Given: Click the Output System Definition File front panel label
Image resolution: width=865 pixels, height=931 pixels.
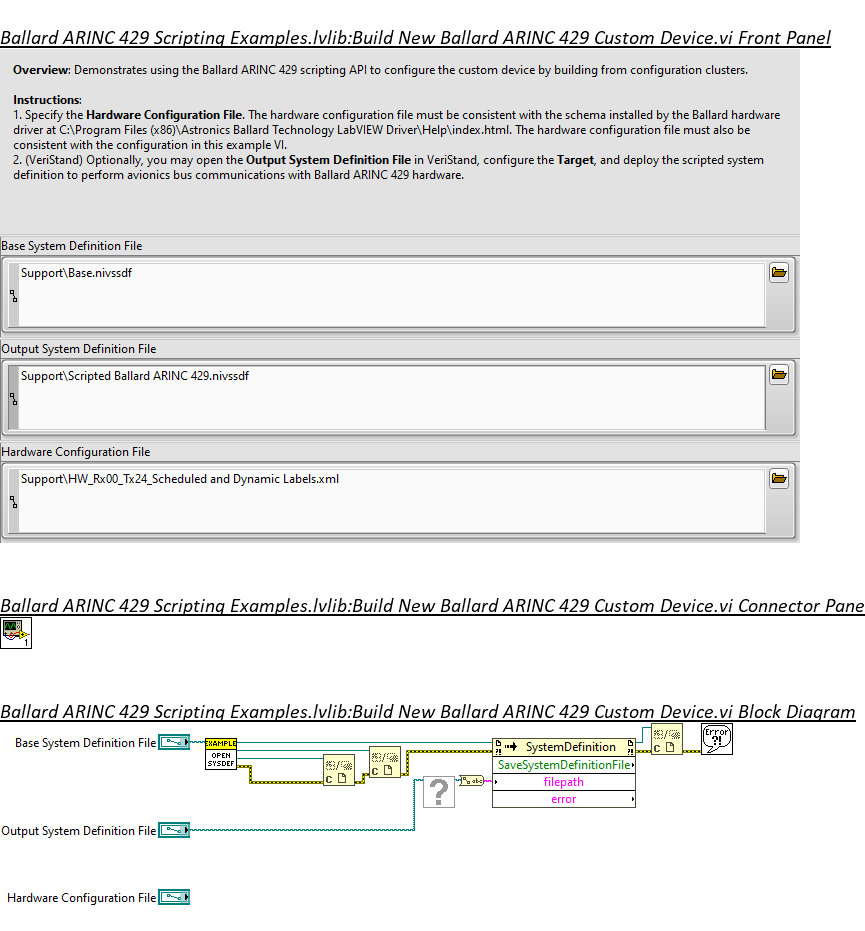Looking at the screenshot, I should 79,349.
